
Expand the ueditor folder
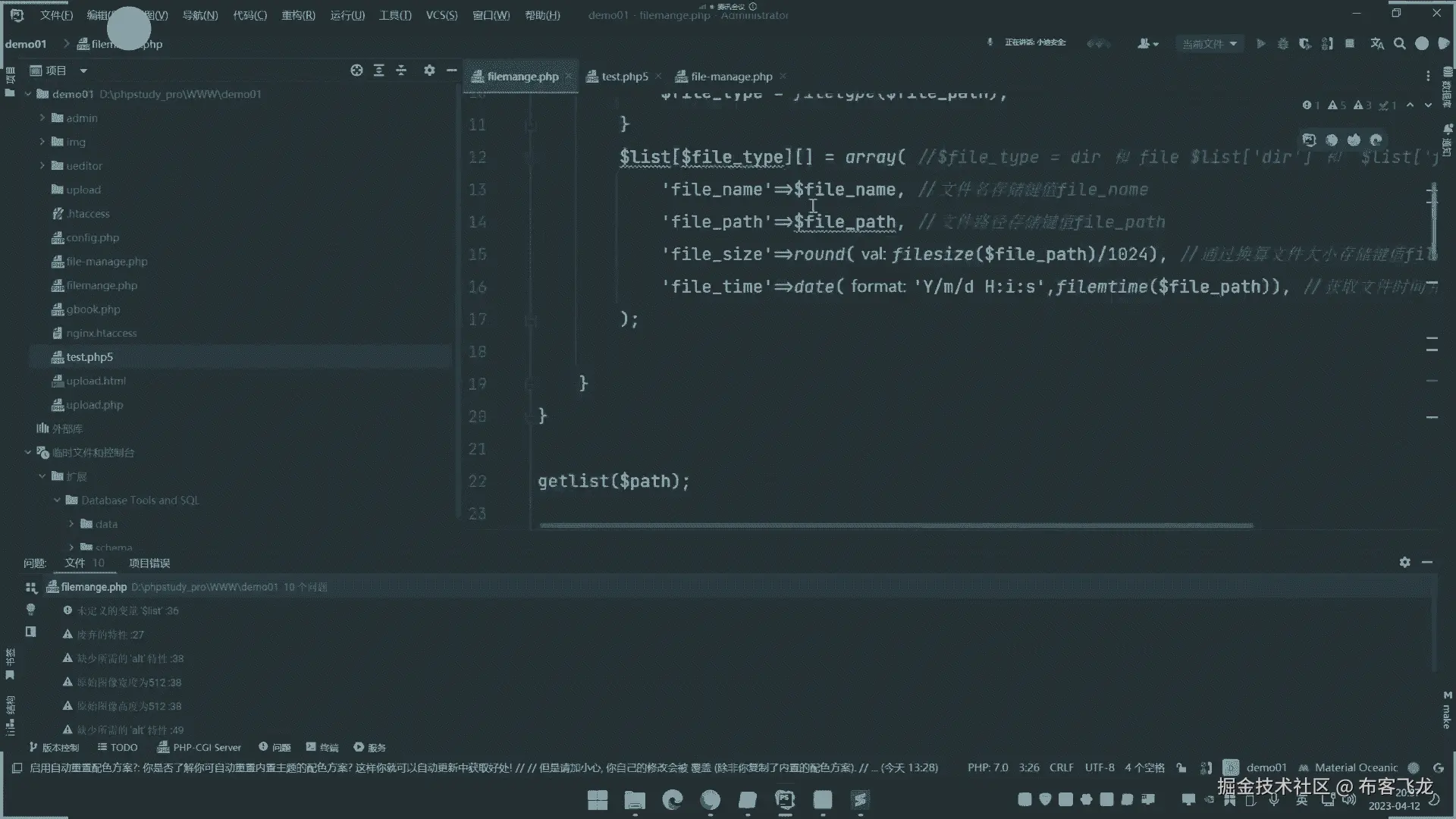(x=42, y=166)
